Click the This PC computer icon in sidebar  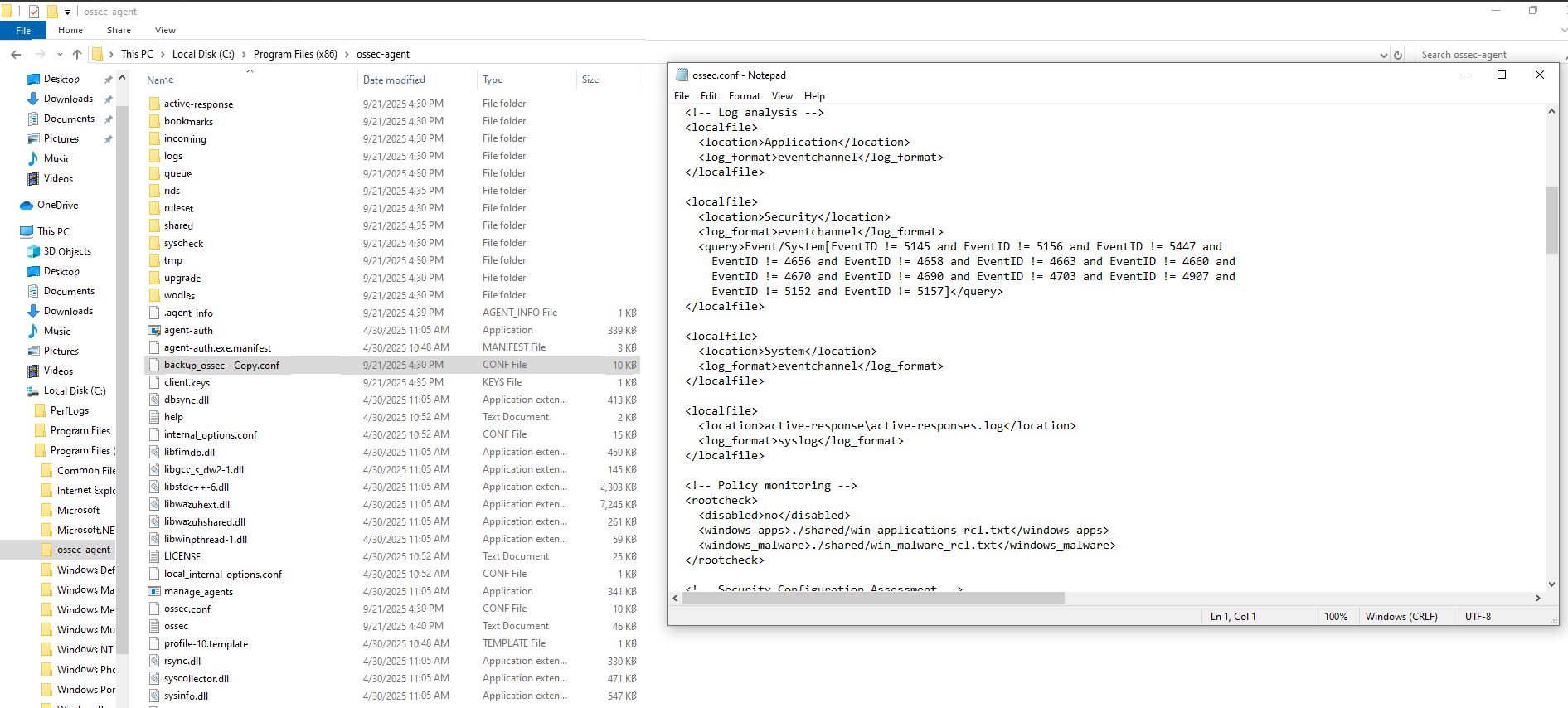(27, 231)
